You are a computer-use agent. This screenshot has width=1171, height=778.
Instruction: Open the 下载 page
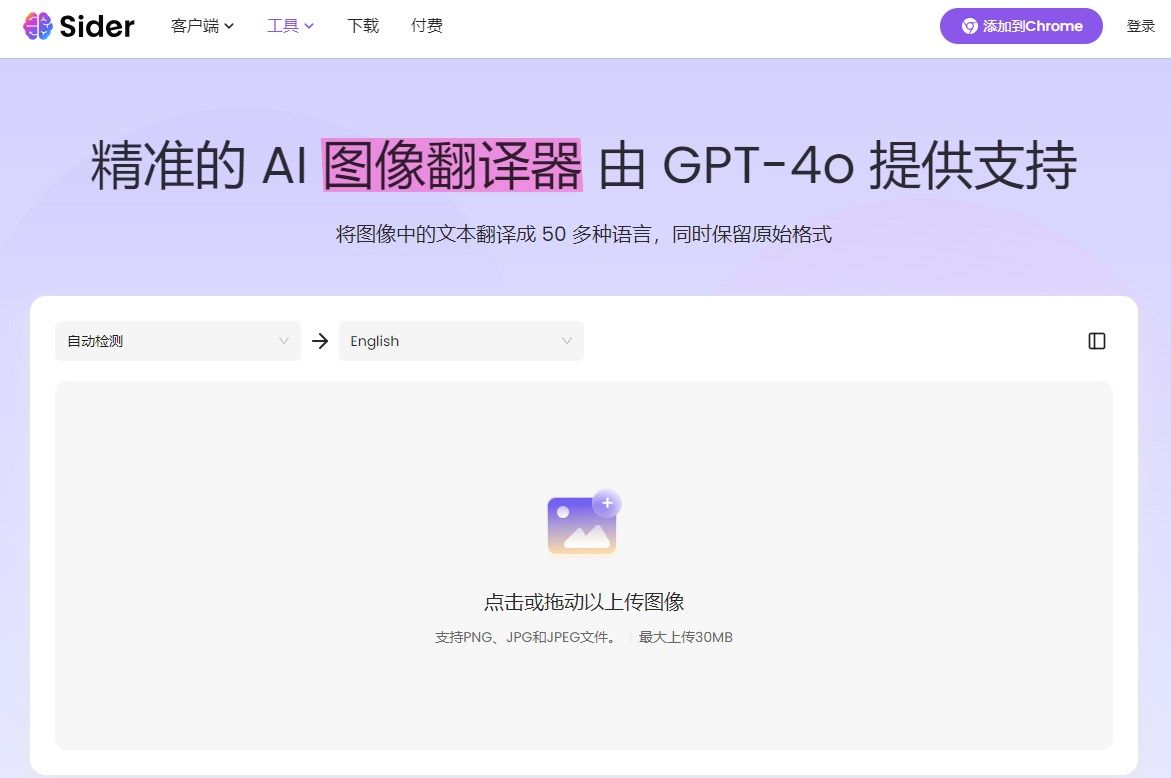[363, 26]
